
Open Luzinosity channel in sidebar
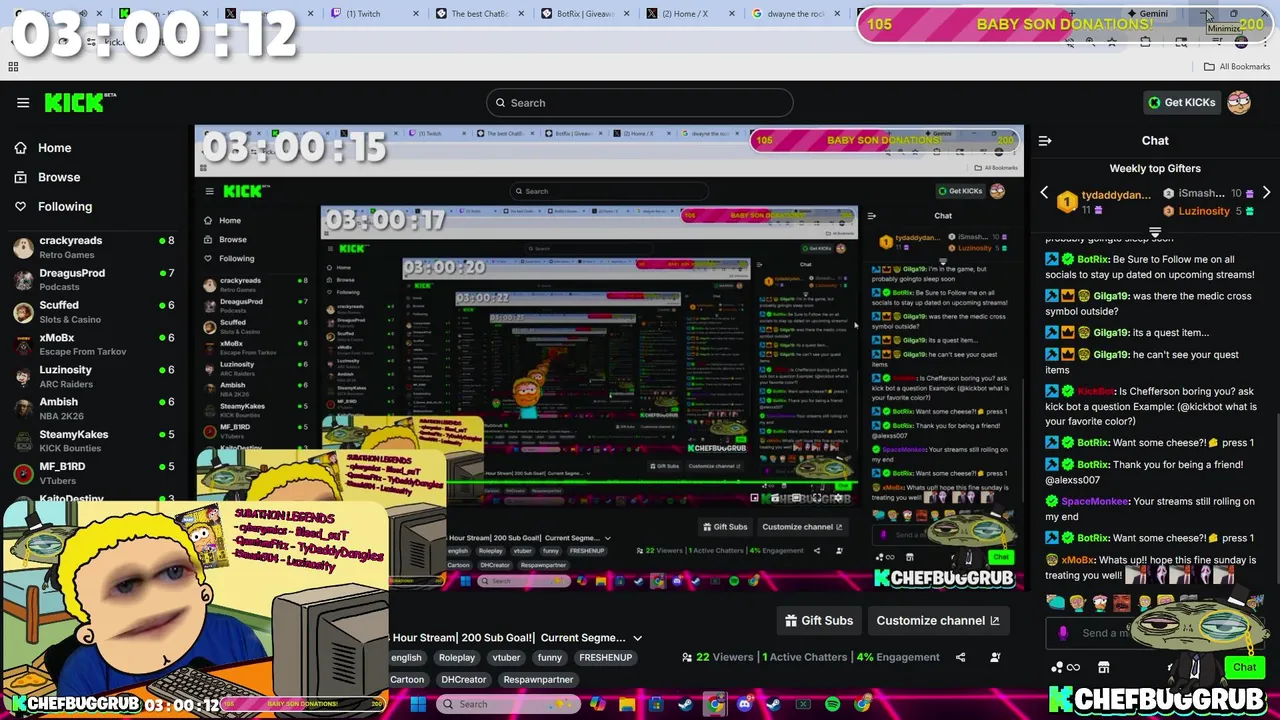tap(94, 376)
